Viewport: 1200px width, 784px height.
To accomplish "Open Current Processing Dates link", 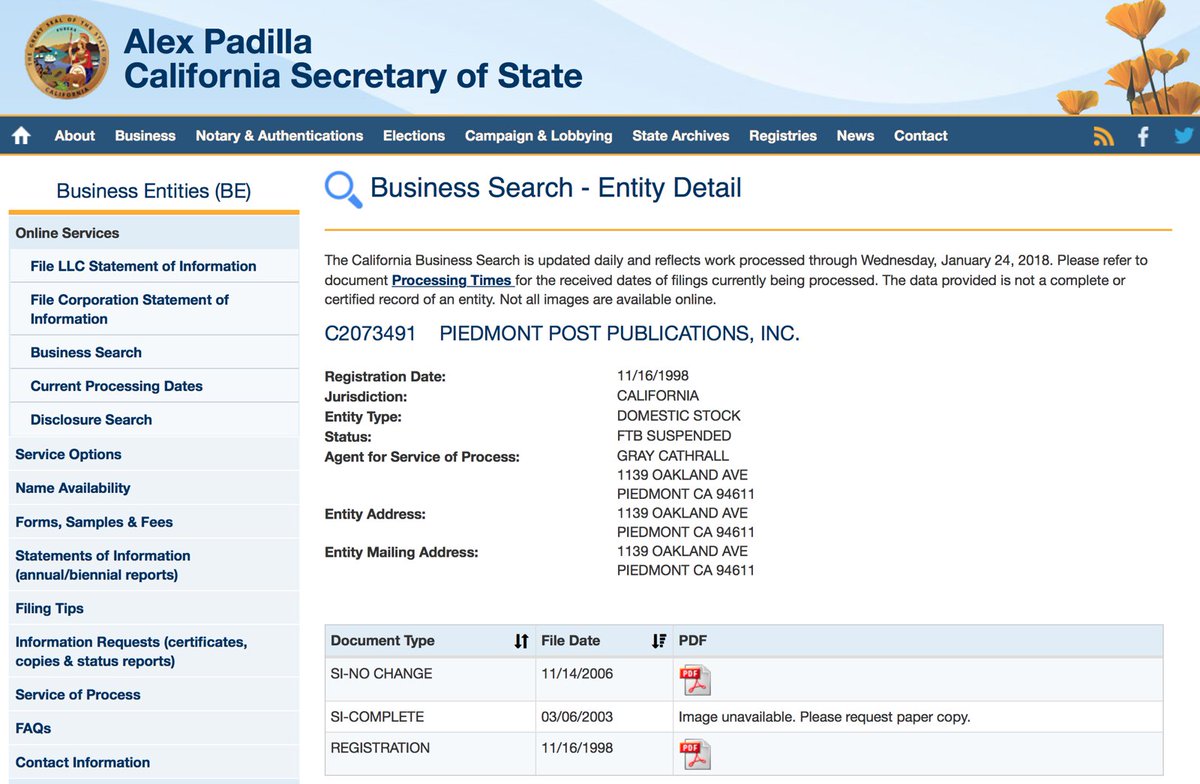I will (116, 386).
